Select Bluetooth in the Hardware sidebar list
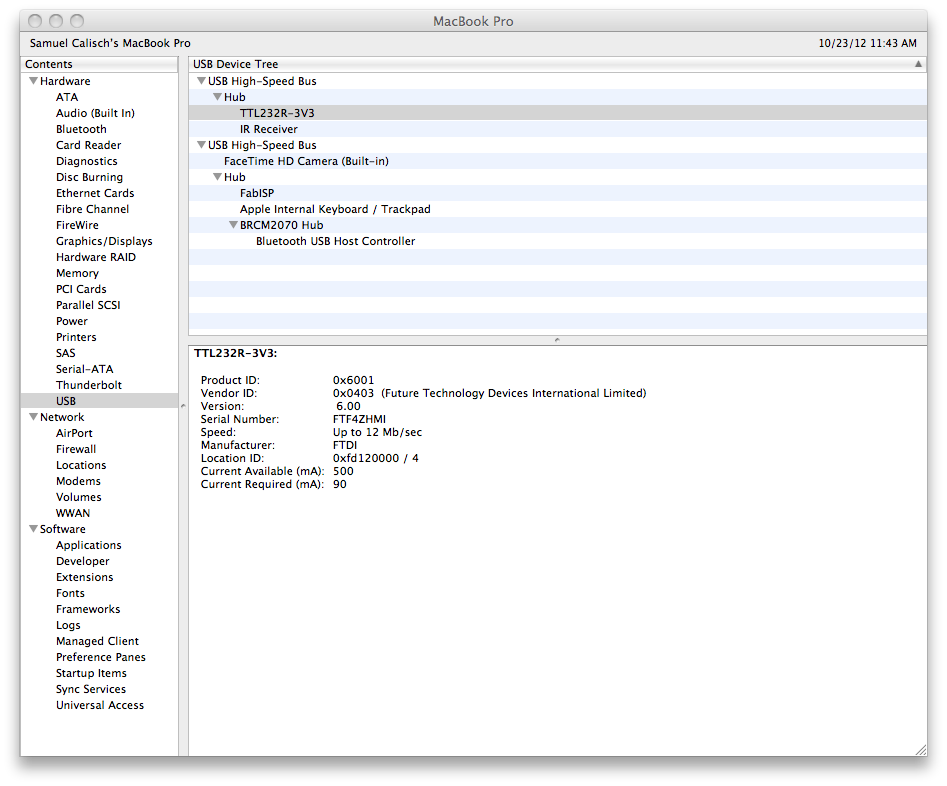This screenshot has width=947, height=786. pos(82,129)
